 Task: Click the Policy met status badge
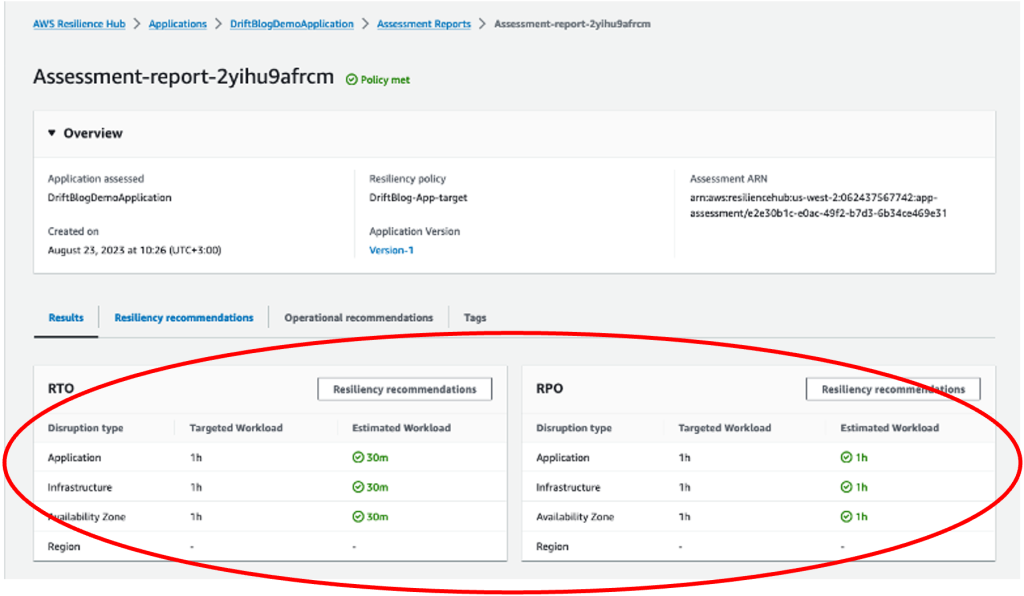(x=378, y=80)
